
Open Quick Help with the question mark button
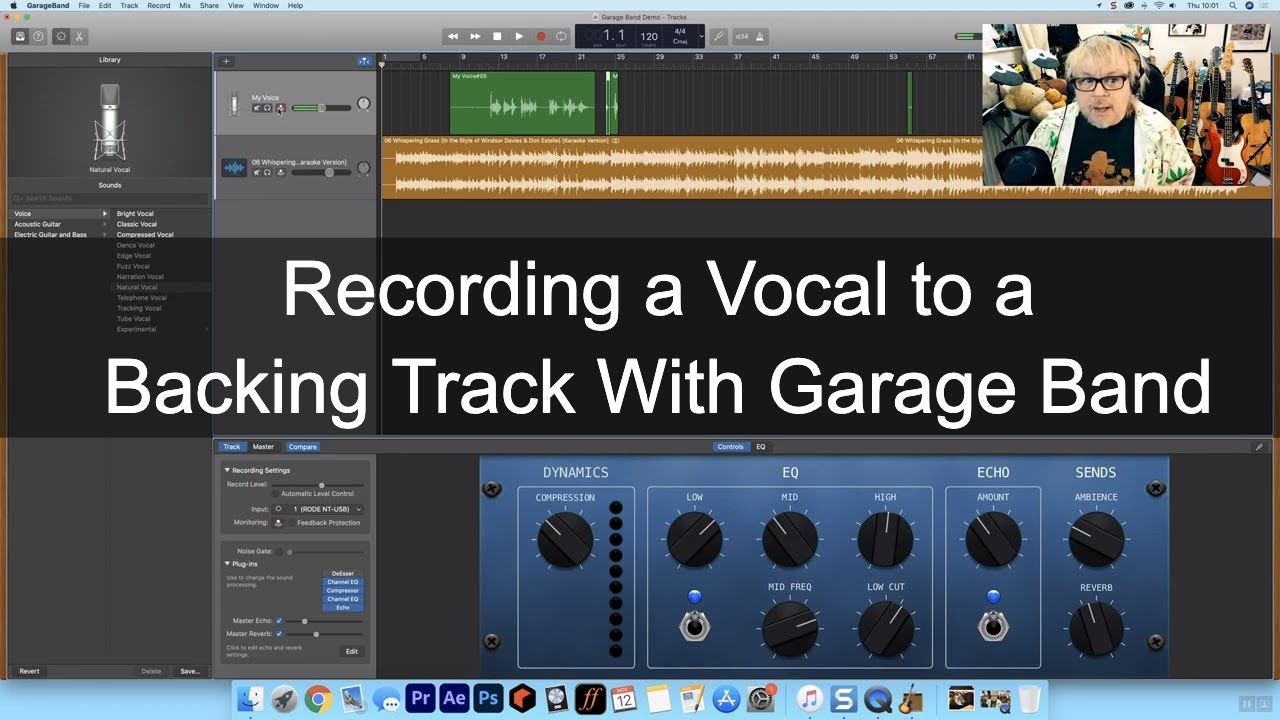pyautogui.click(x=38, y=36)
